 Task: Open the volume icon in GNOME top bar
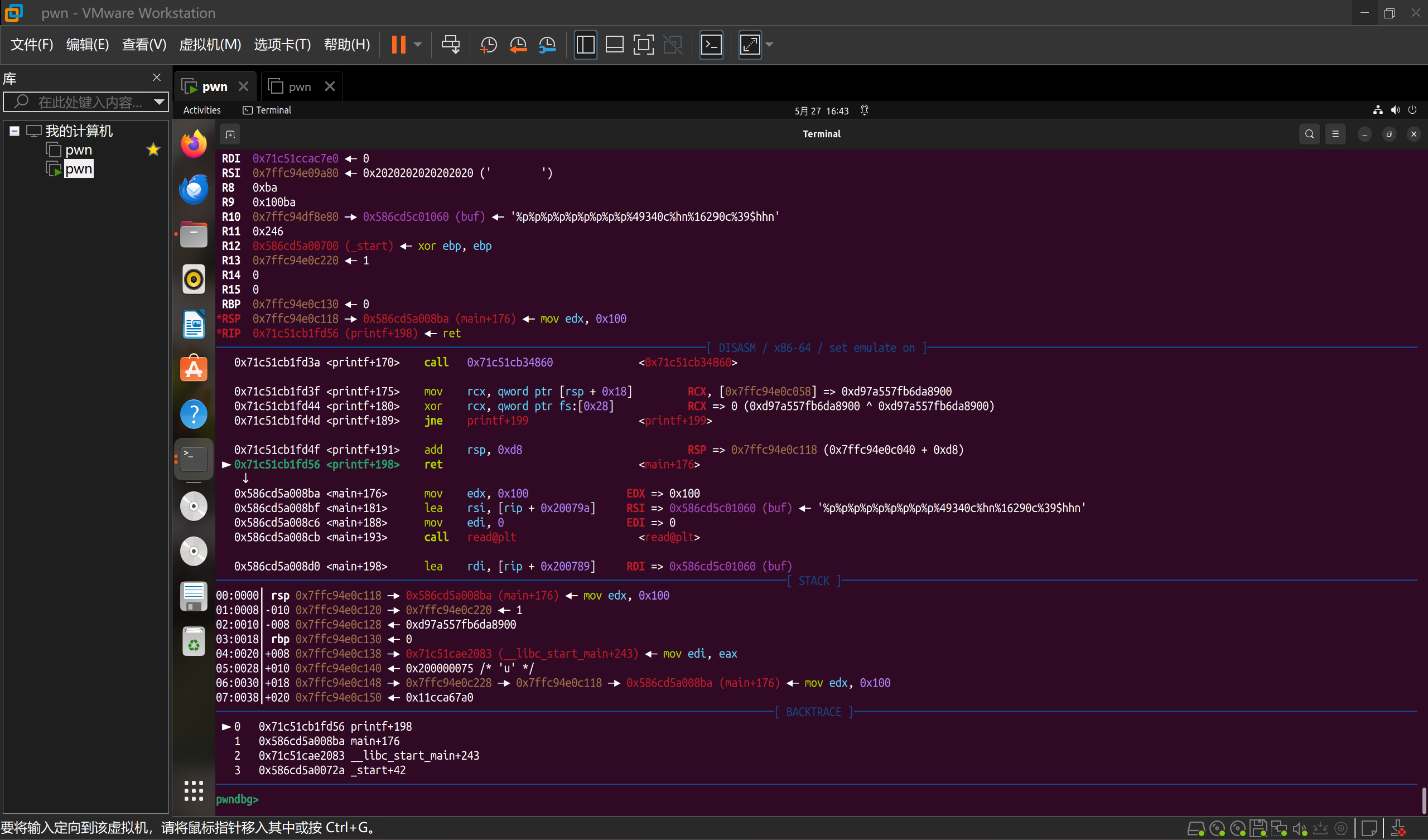(x=1395, y=110)
